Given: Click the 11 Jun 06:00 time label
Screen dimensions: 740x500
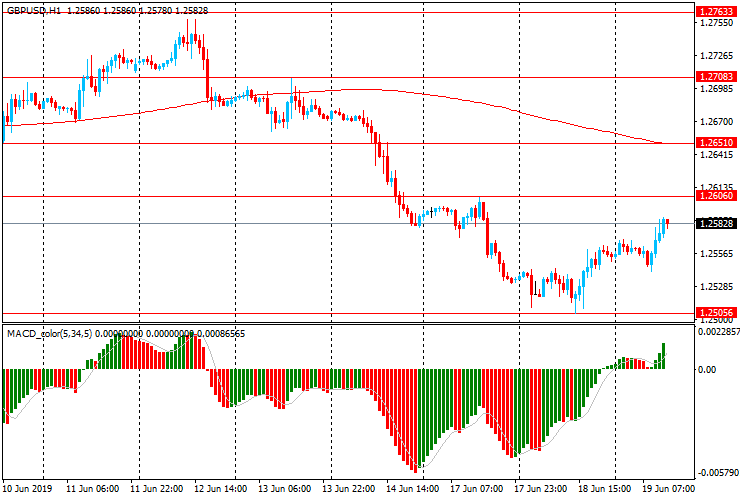Looking at the screenshot, I should (x=92, y=488).
